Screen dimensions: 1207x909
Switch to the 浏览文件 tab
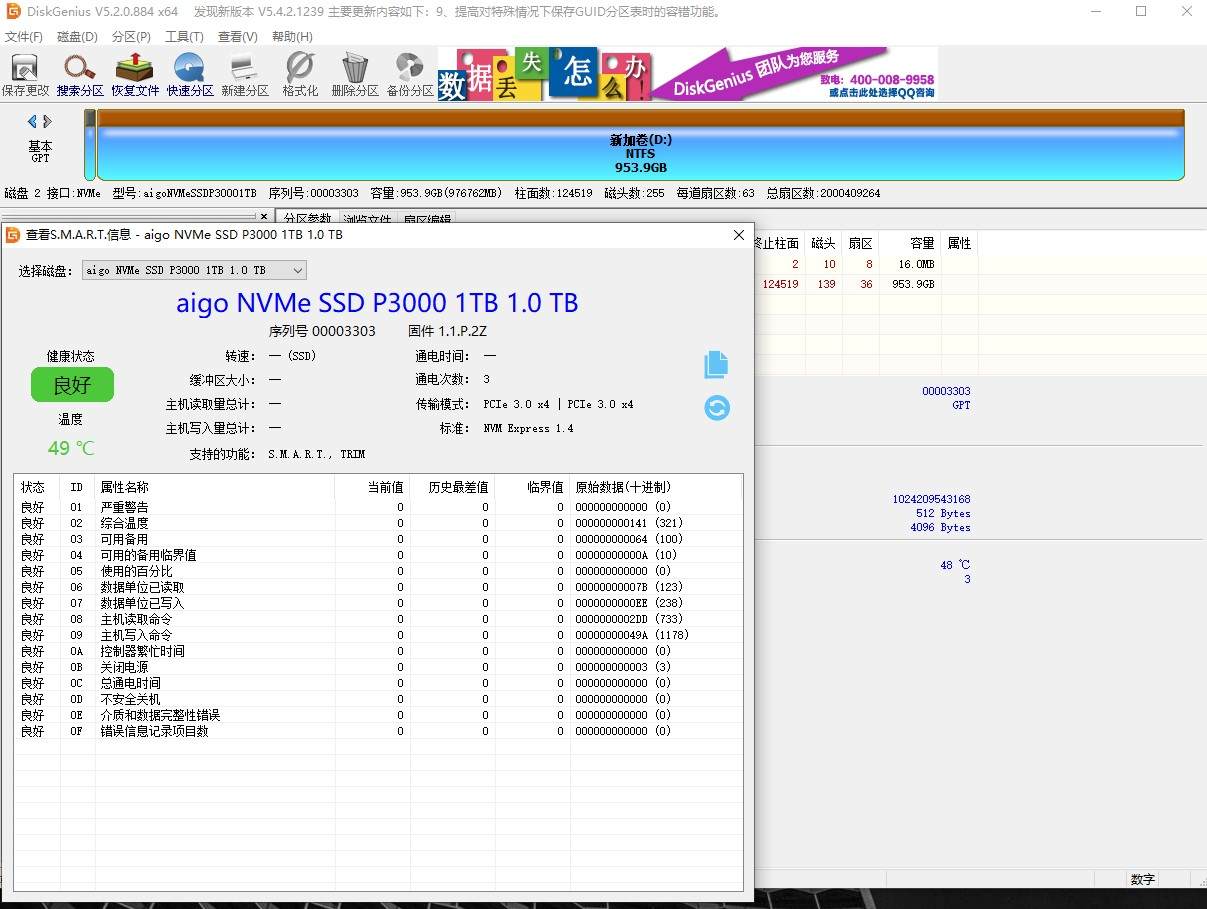point(368,218)
